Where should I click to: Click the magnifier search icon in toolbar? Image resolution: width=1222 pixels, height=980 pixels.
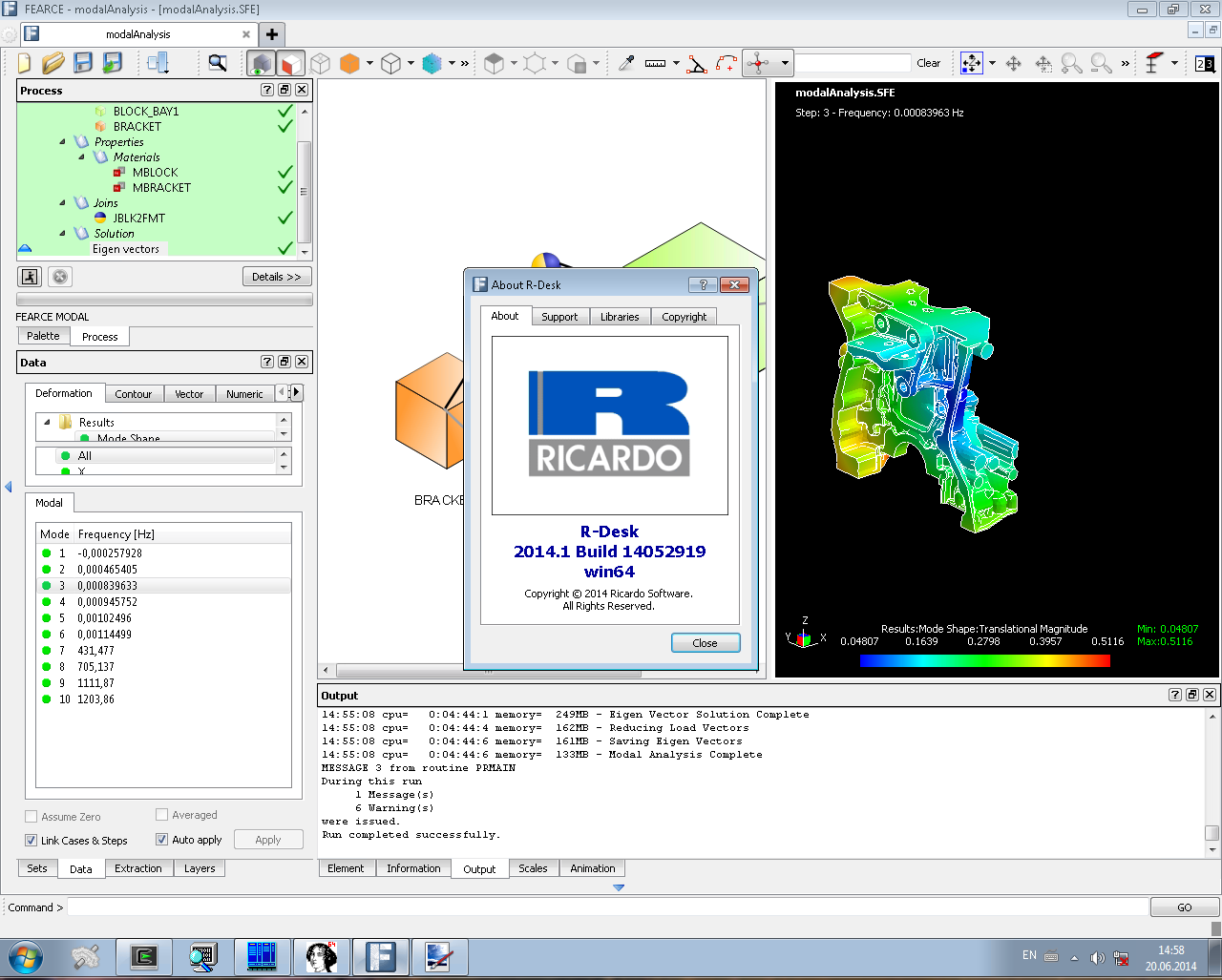tap(218, 63)
